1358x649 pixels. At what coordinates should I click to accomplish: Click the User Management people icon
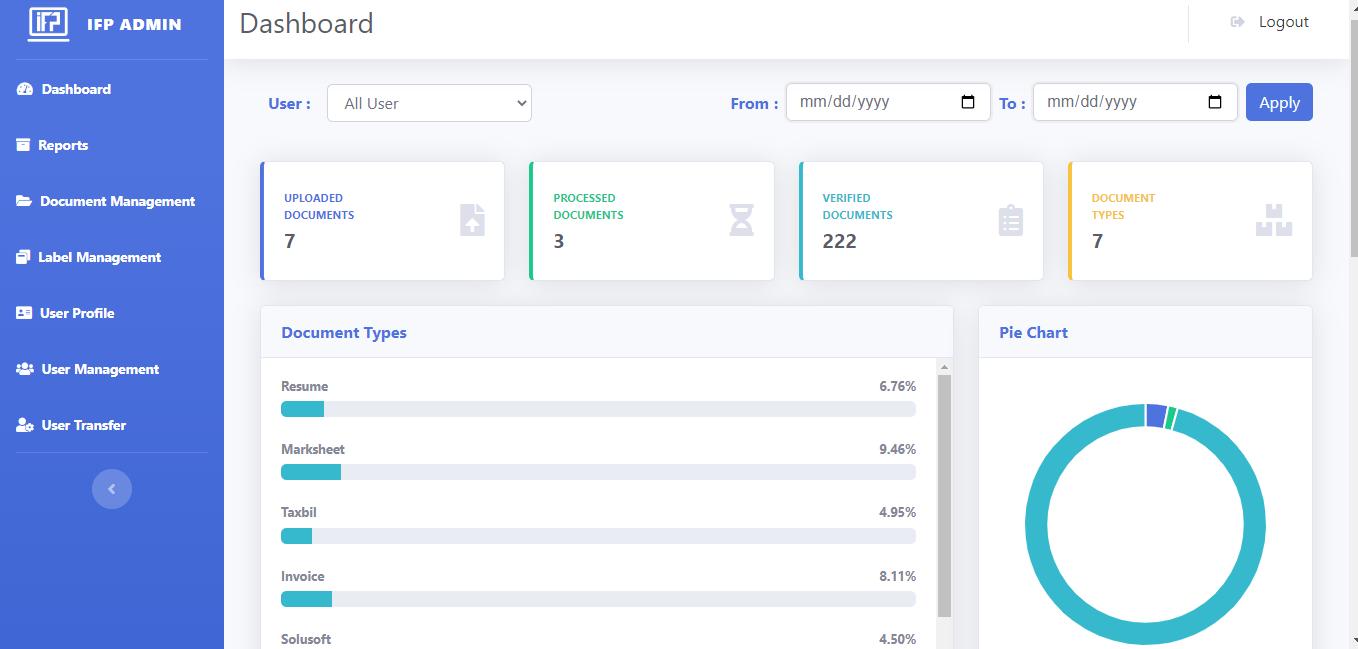coord(25,369)
